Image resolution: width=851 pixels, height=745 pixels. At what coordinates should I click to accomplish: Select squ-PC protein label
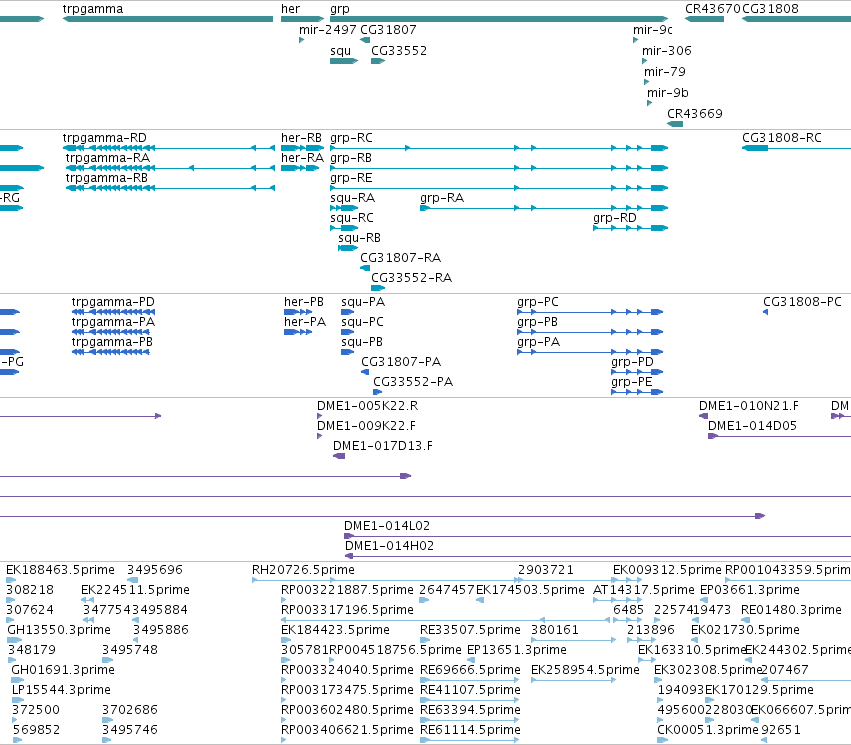point(362,322)
